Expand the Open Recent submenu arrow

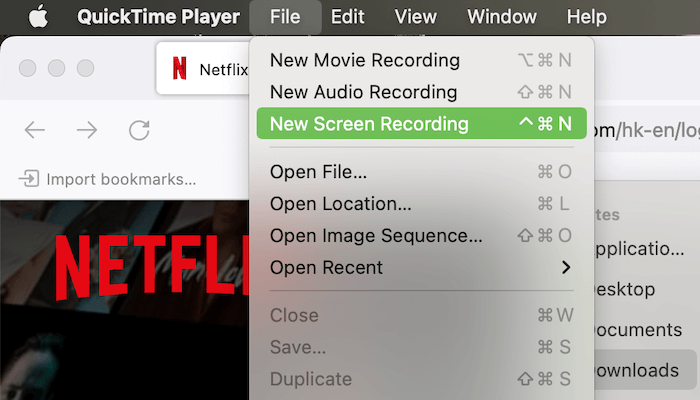[566, 268]
